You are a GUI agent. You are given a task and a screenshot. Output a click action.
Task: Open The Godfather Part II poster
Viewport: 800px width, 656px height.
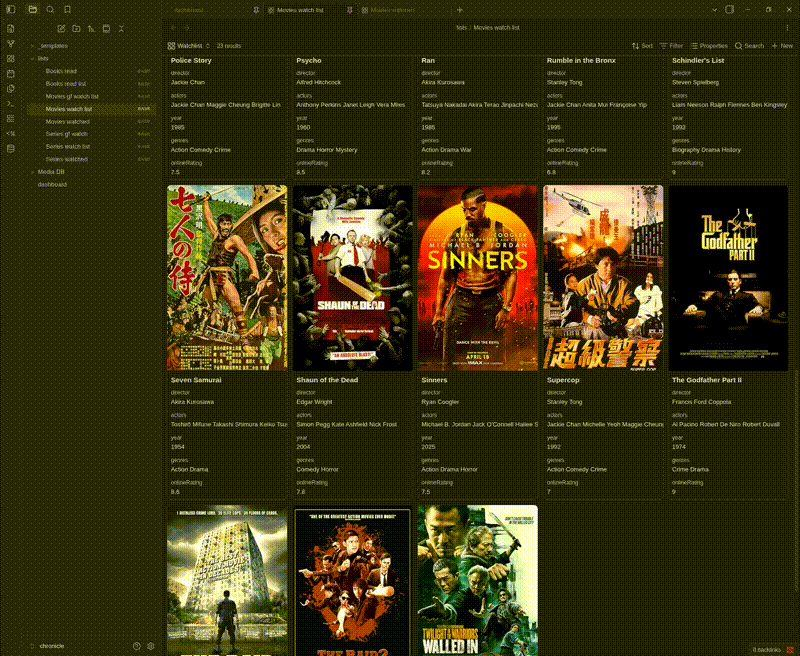click(728, 277)
